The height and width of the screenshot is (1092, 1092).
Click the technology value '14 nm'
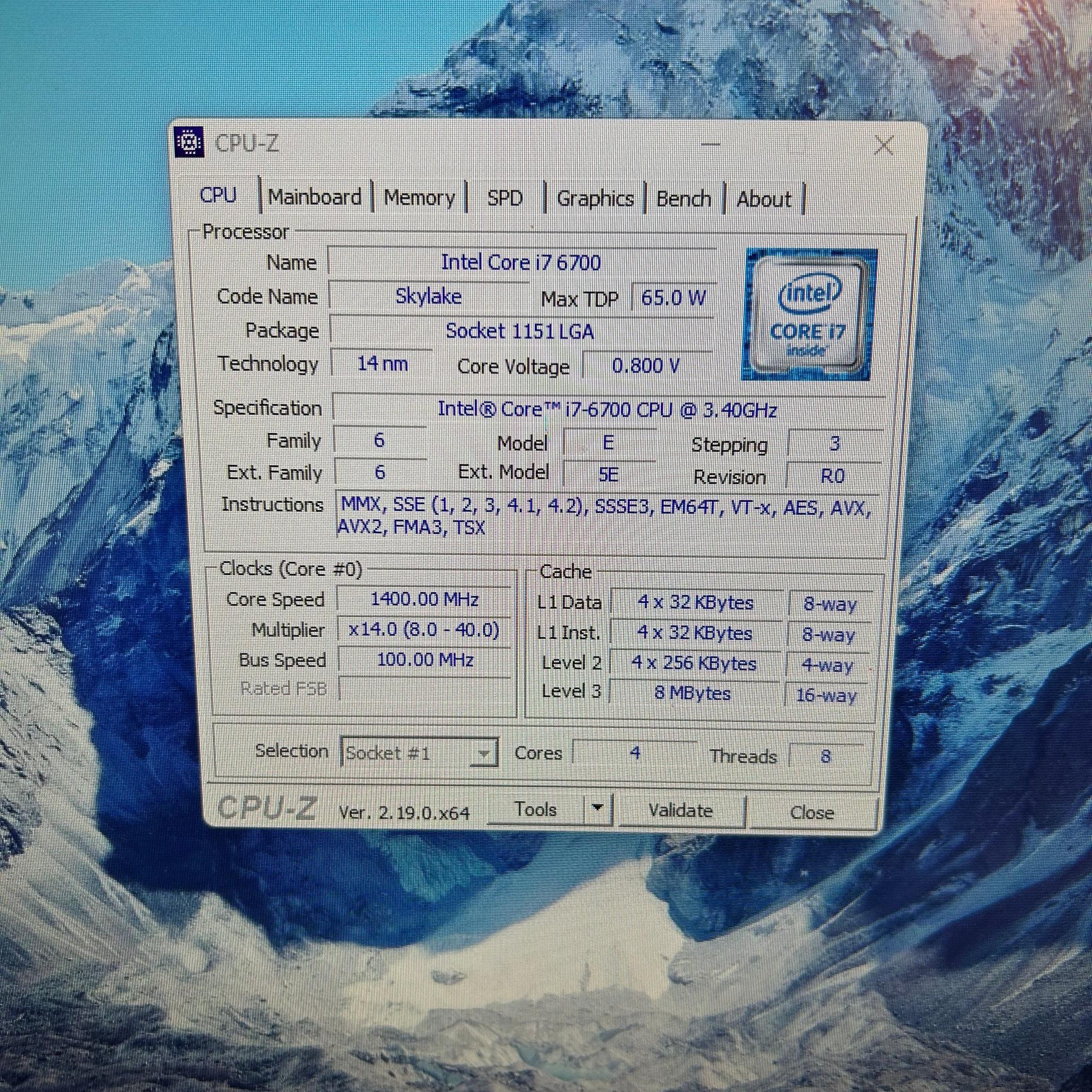[x=382, y=364]
